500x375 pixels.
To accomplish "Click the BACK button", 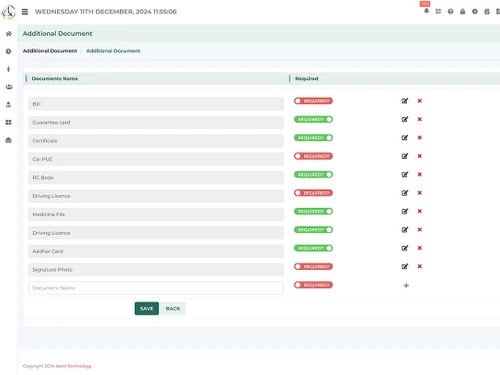I will [x=173, y=308].
